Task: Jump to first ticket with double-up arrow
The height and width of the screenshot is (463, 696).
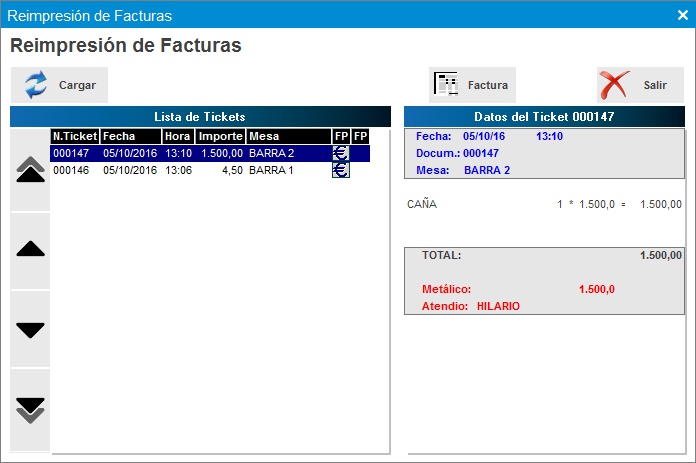Action: (30, 170)
